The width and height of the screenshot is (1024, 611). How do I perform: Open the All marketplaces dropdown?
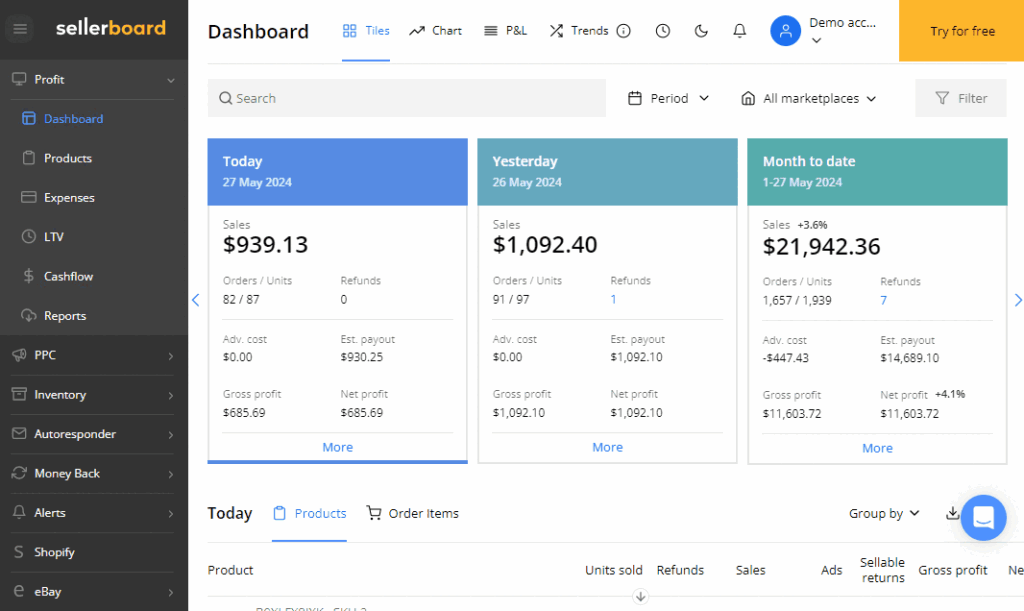(808, 98)
